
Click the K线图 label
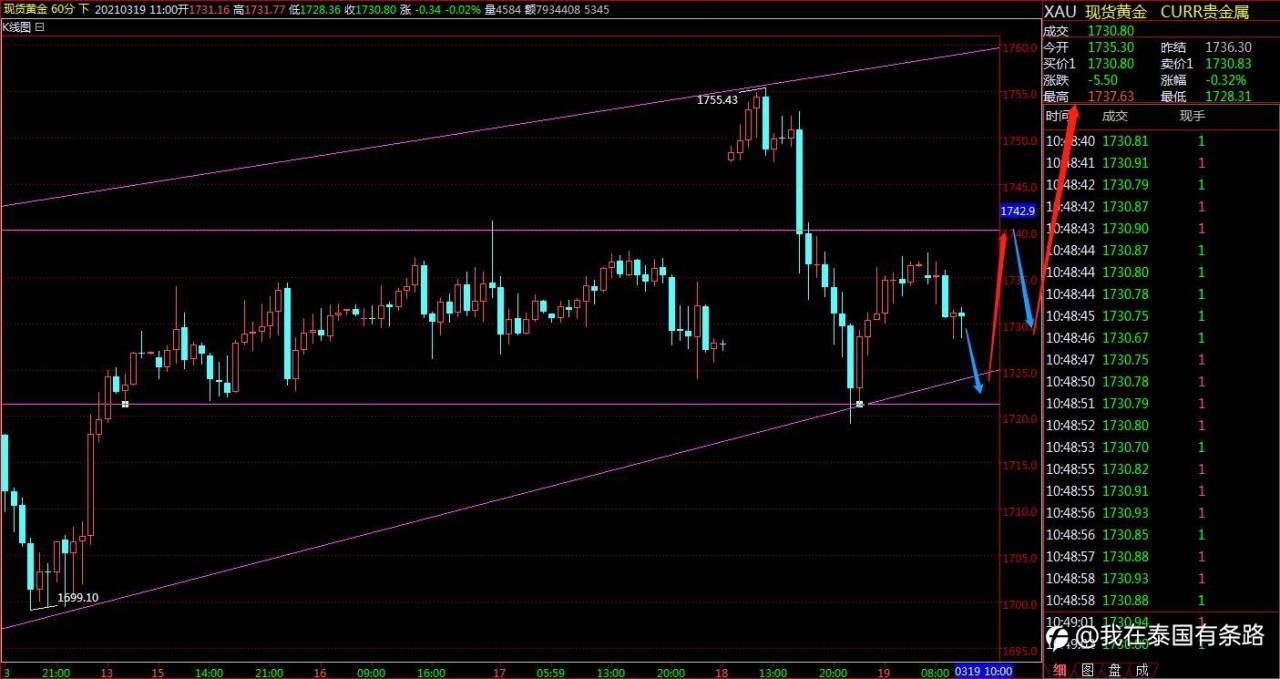point(17,28)
